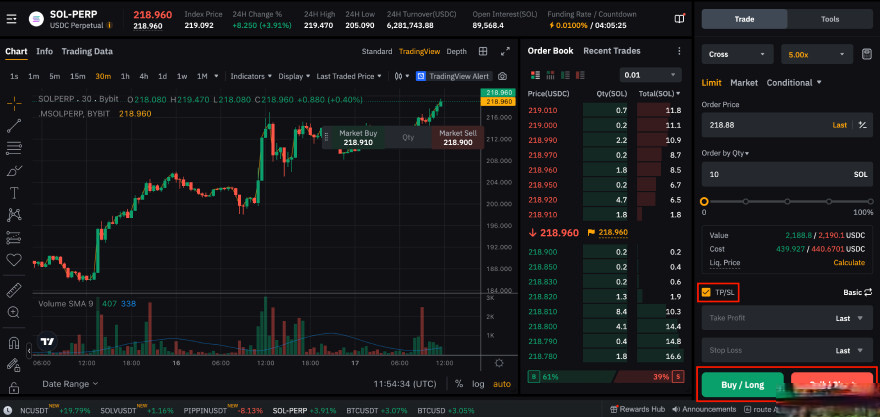Click the 100% point on quantity slider
Viewport: 880px width, 417px height.
[x=870, y=201]
